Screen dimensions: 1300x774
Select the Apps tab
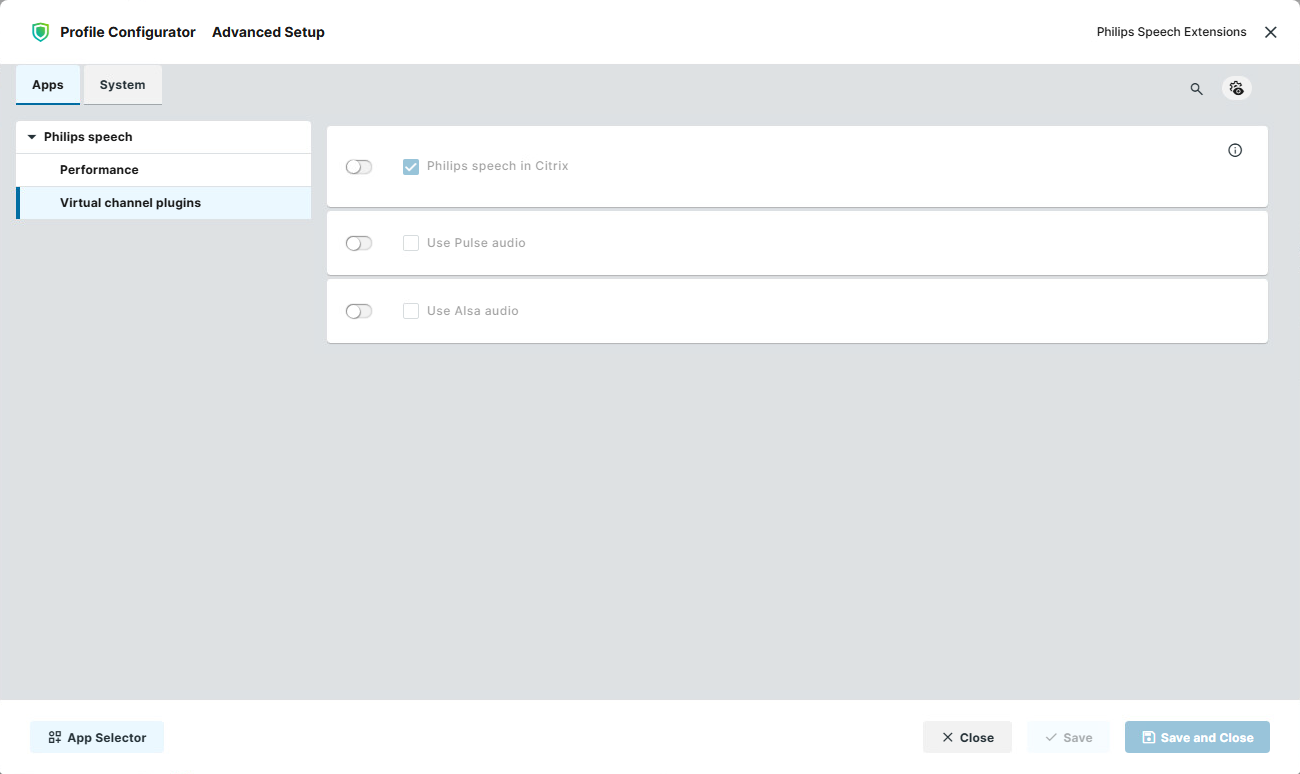point(48,85)
